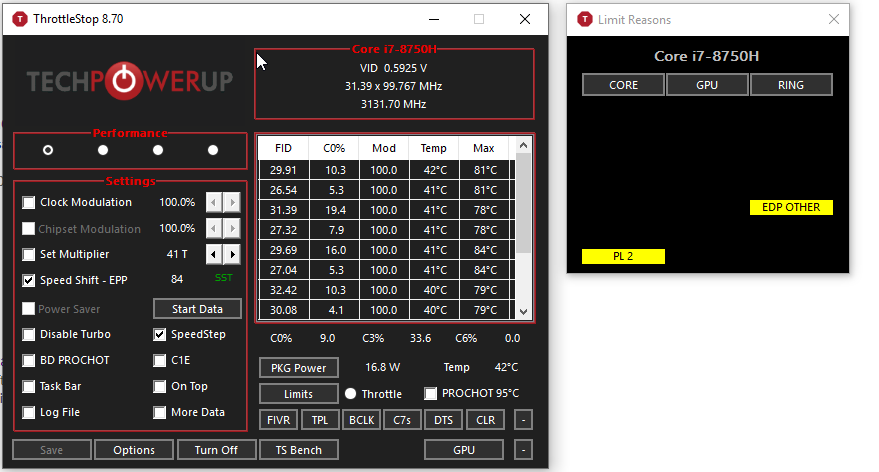Select the RING header in Limit Reasons
This screenshot has width=879, height=472.
(791, 85)
